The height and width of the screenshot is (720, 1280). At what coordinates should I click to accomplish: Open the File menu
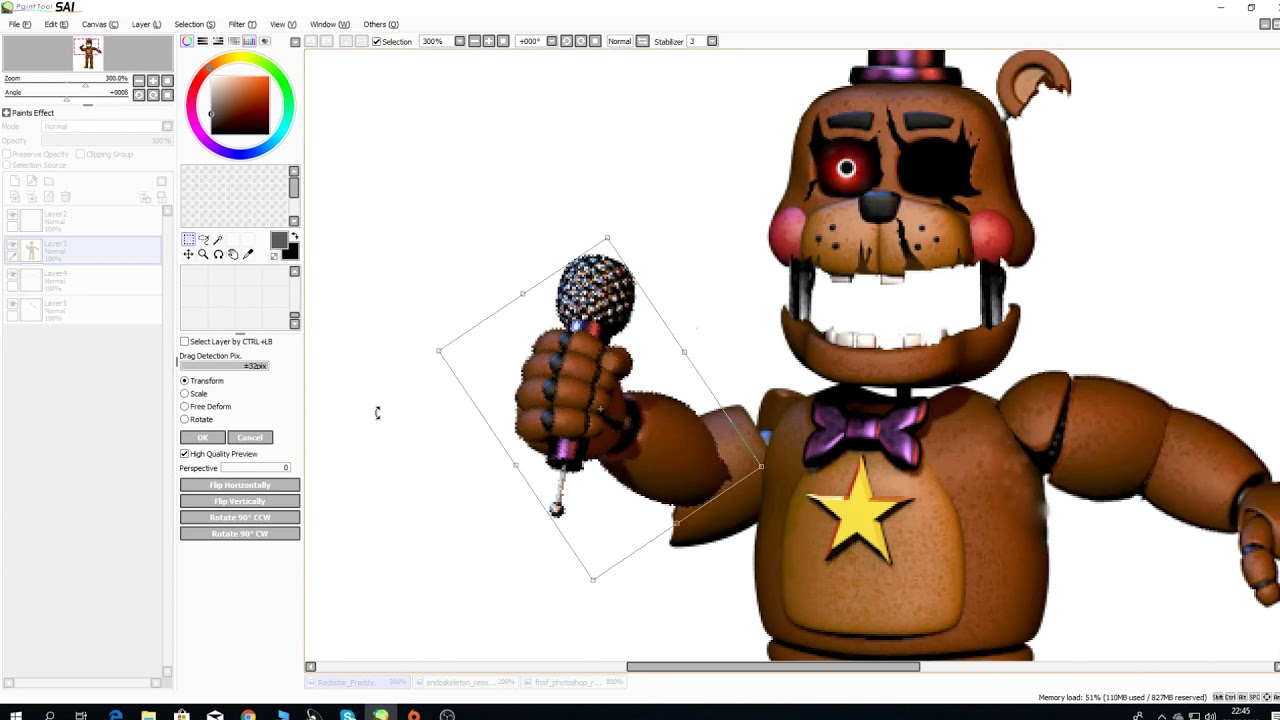point(19,24)
